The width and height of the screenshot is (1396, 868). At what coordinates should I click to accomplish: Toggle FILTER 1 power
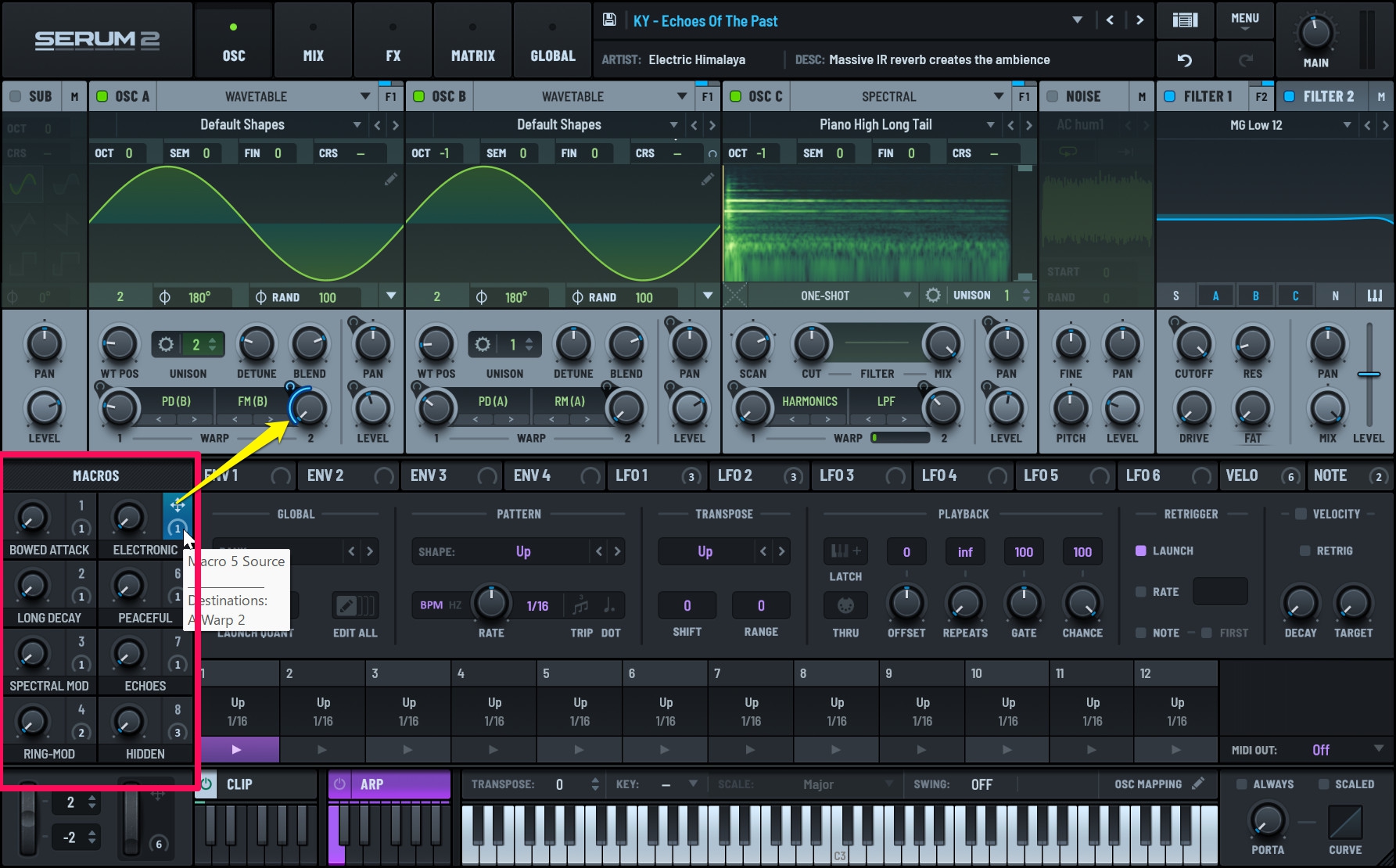click(1170, 96)
